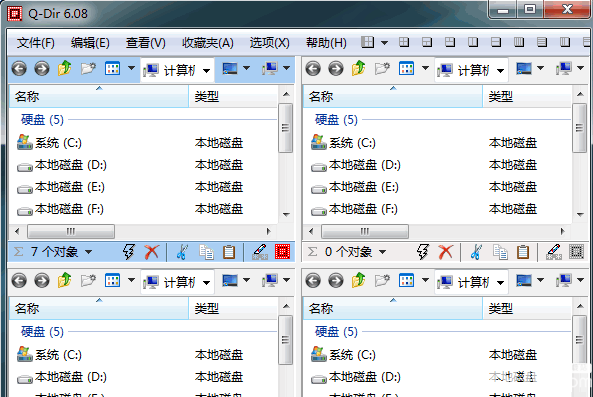Go forward in top-left pane

(42, 69)
